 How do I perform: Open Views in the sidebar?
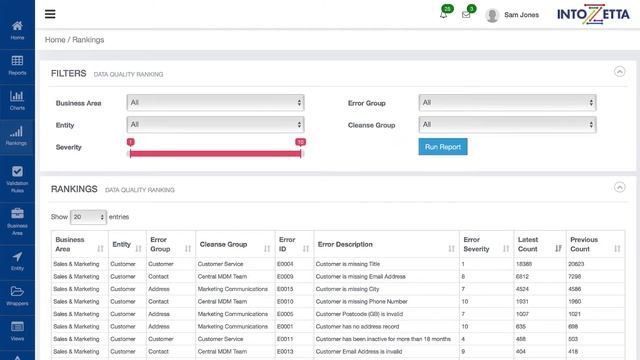[17, 331]
